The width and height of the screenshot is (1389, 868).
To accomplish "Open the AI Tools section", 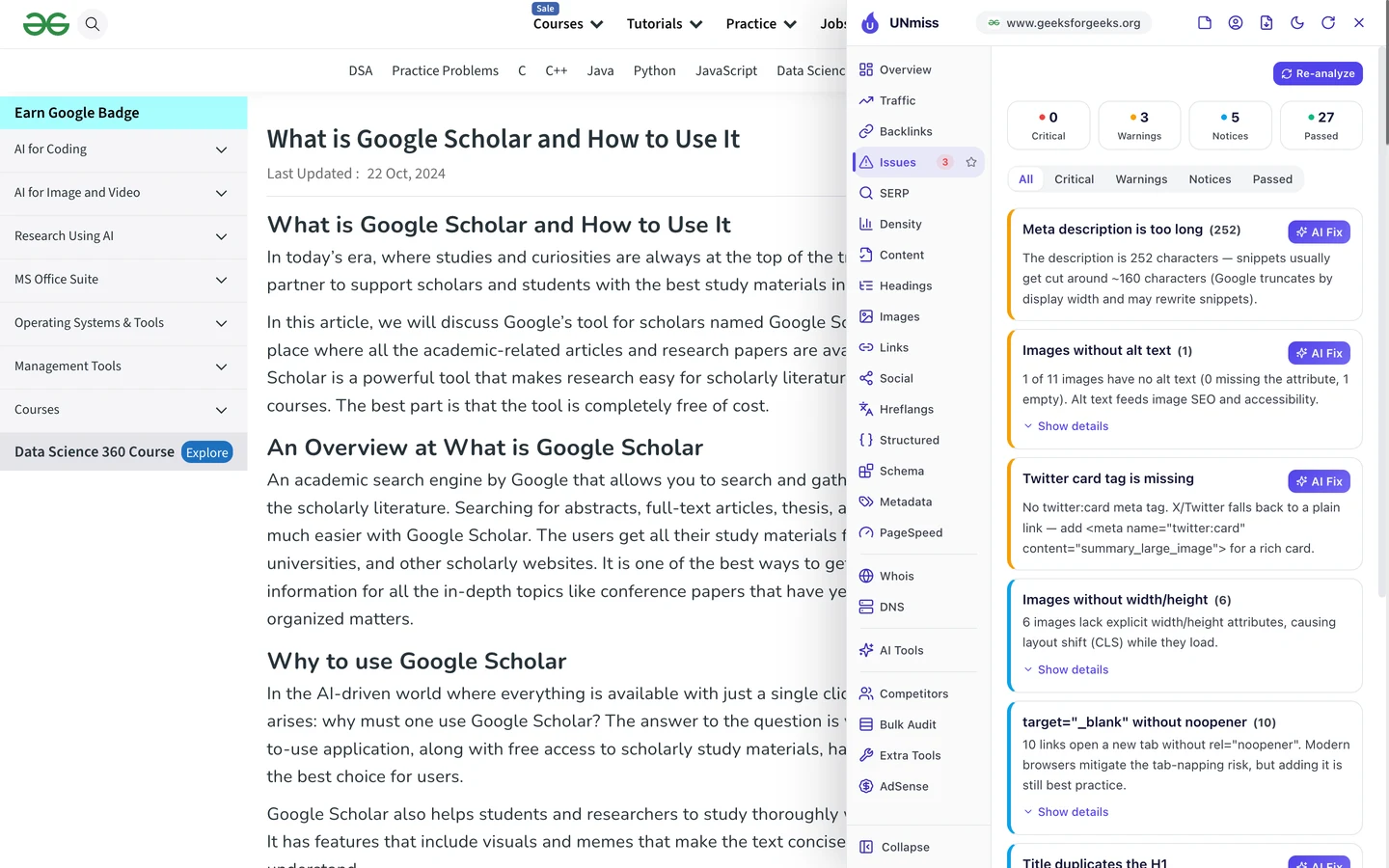I will pyautogui.click(x=918, y=650).
